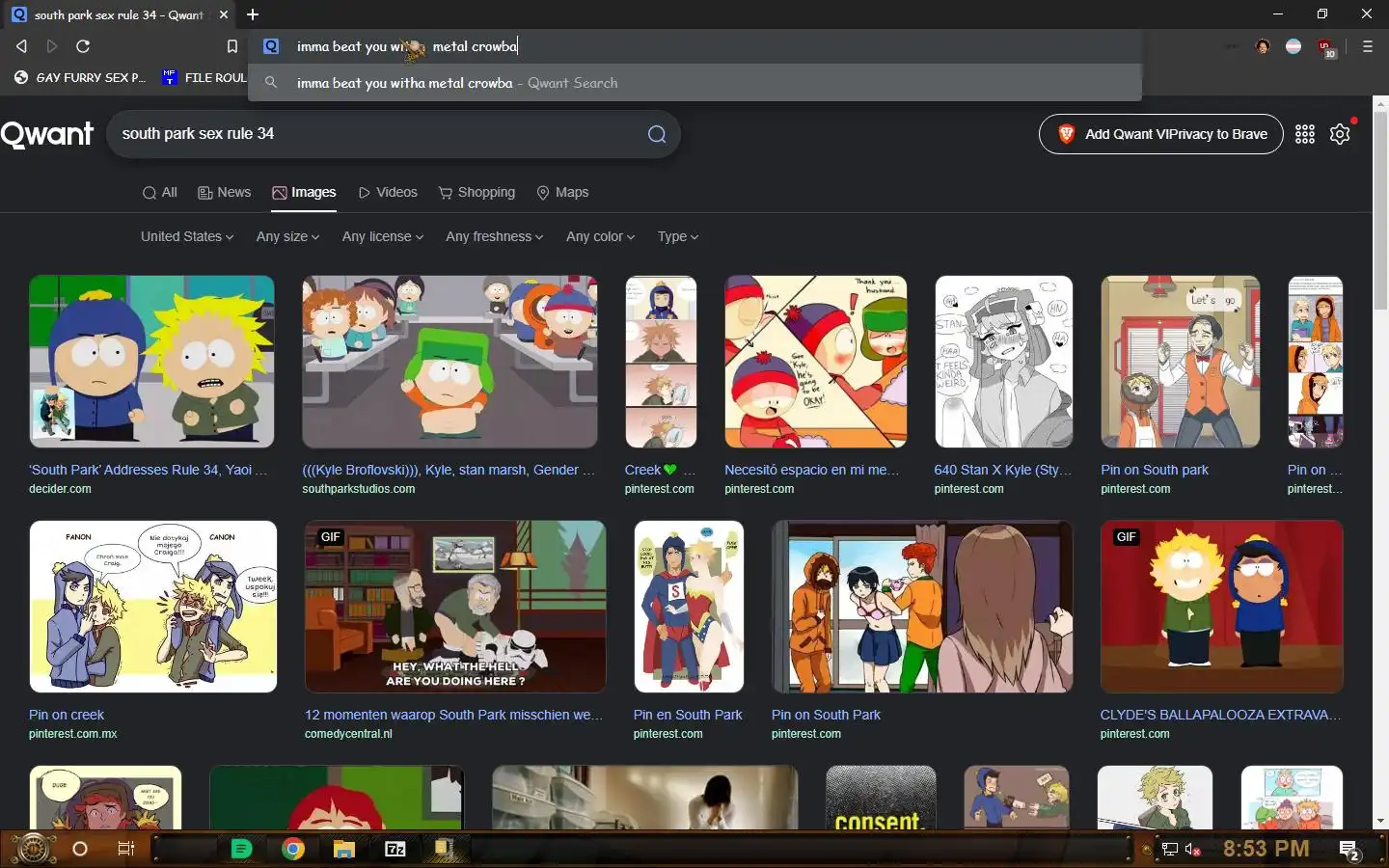Bookmark this page with bookmark icon

coord(231,46)
